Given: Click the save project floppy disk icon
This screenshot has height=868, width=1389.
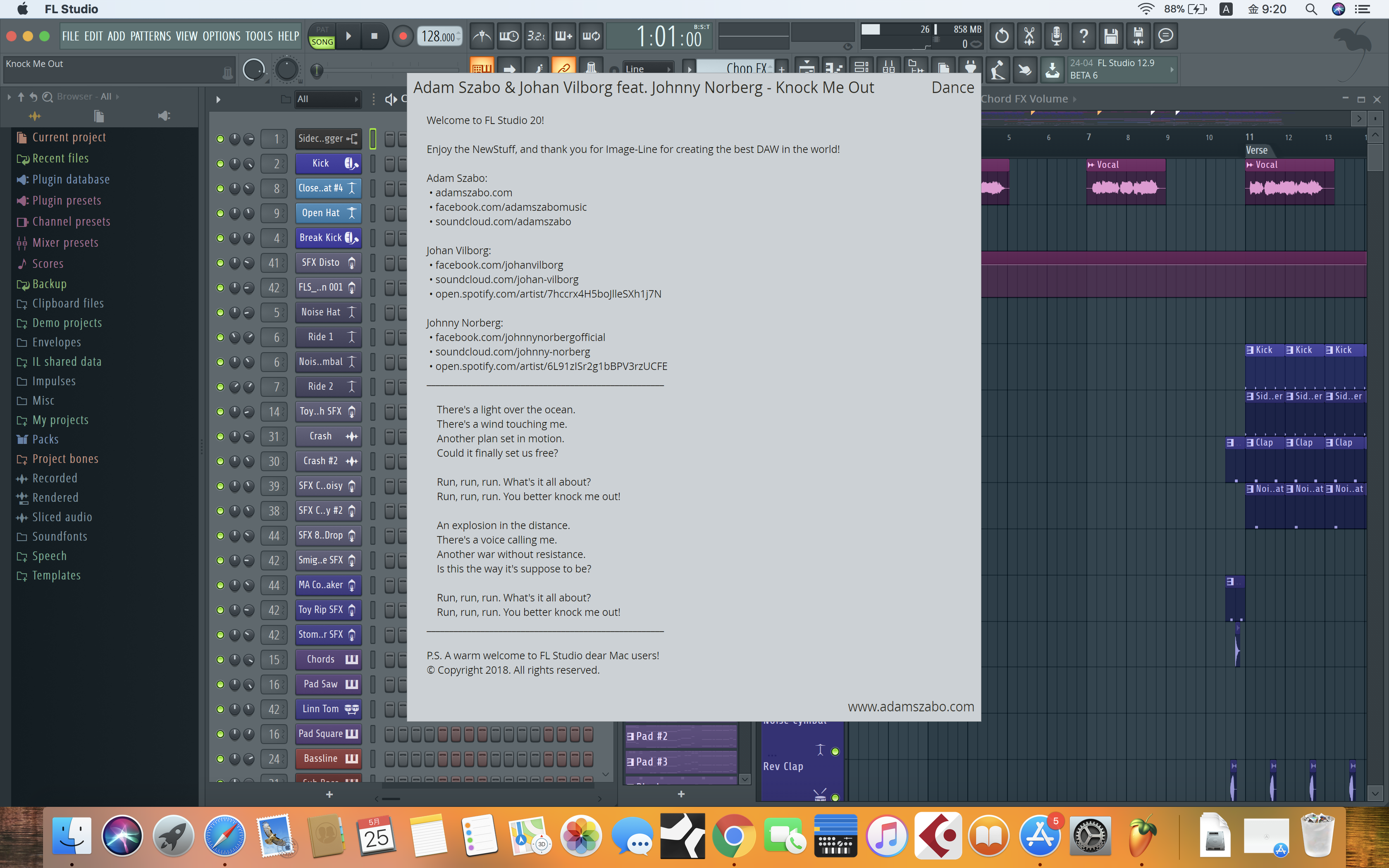Looking at the screenshot, I should coord(1111,36).
